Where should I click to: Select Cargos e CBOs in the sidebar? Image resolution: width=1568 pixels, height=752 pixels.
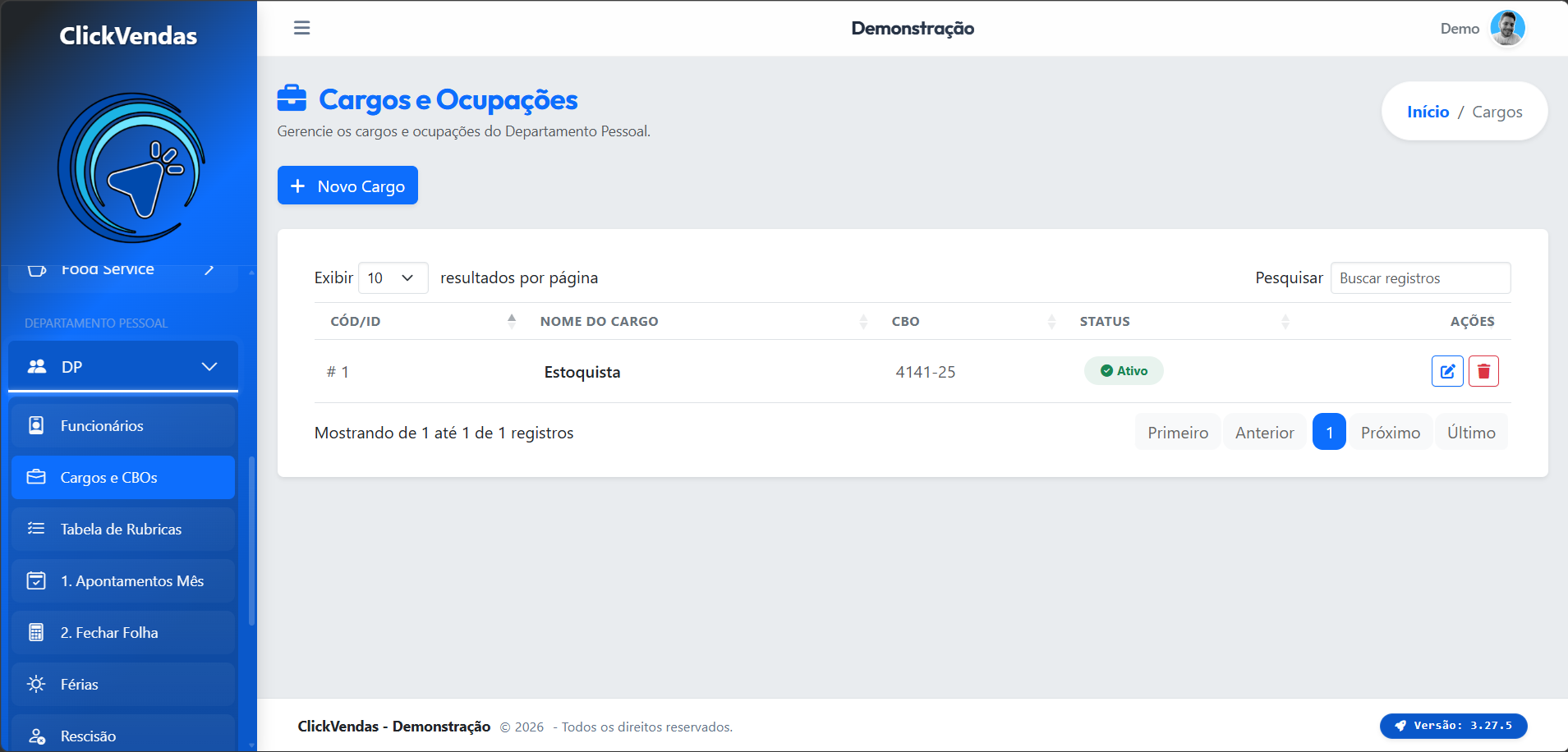pos(123,477)
